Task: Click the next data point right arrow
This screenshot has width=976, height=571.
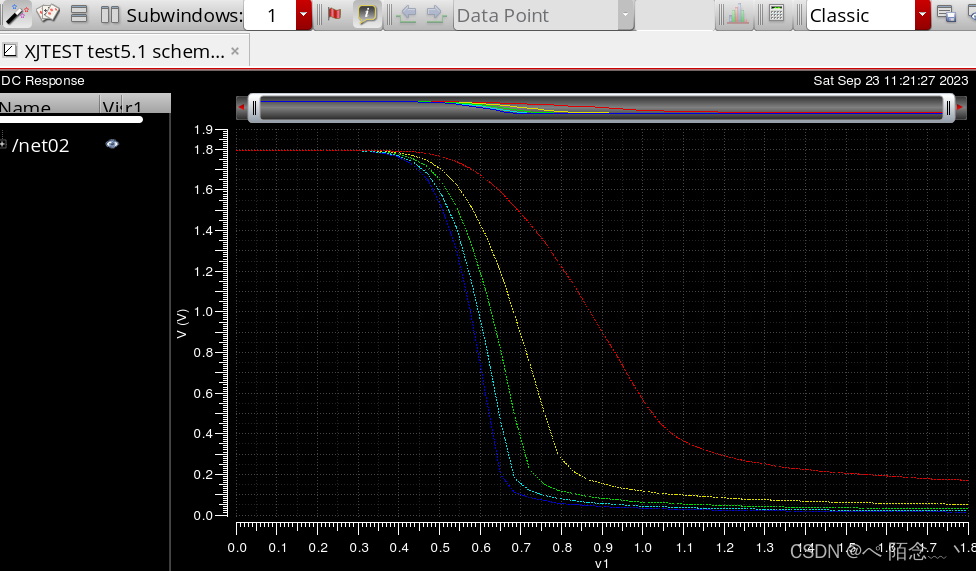Action: point(436,14)
